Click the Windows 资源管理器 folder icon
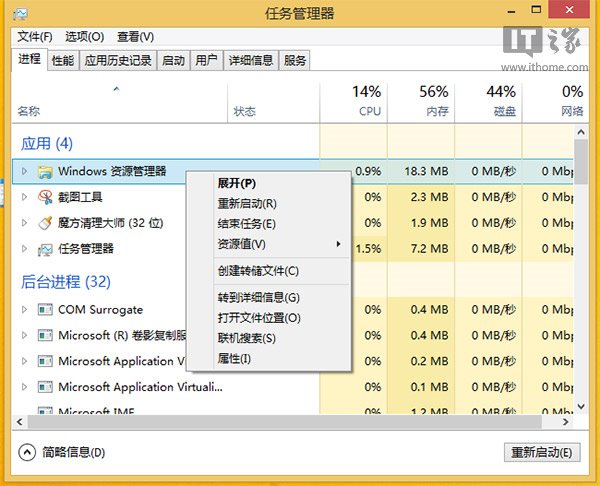Image resolution: width=600 pixels, height=486 pixels. pyautogui.click(x=45, y=172)
